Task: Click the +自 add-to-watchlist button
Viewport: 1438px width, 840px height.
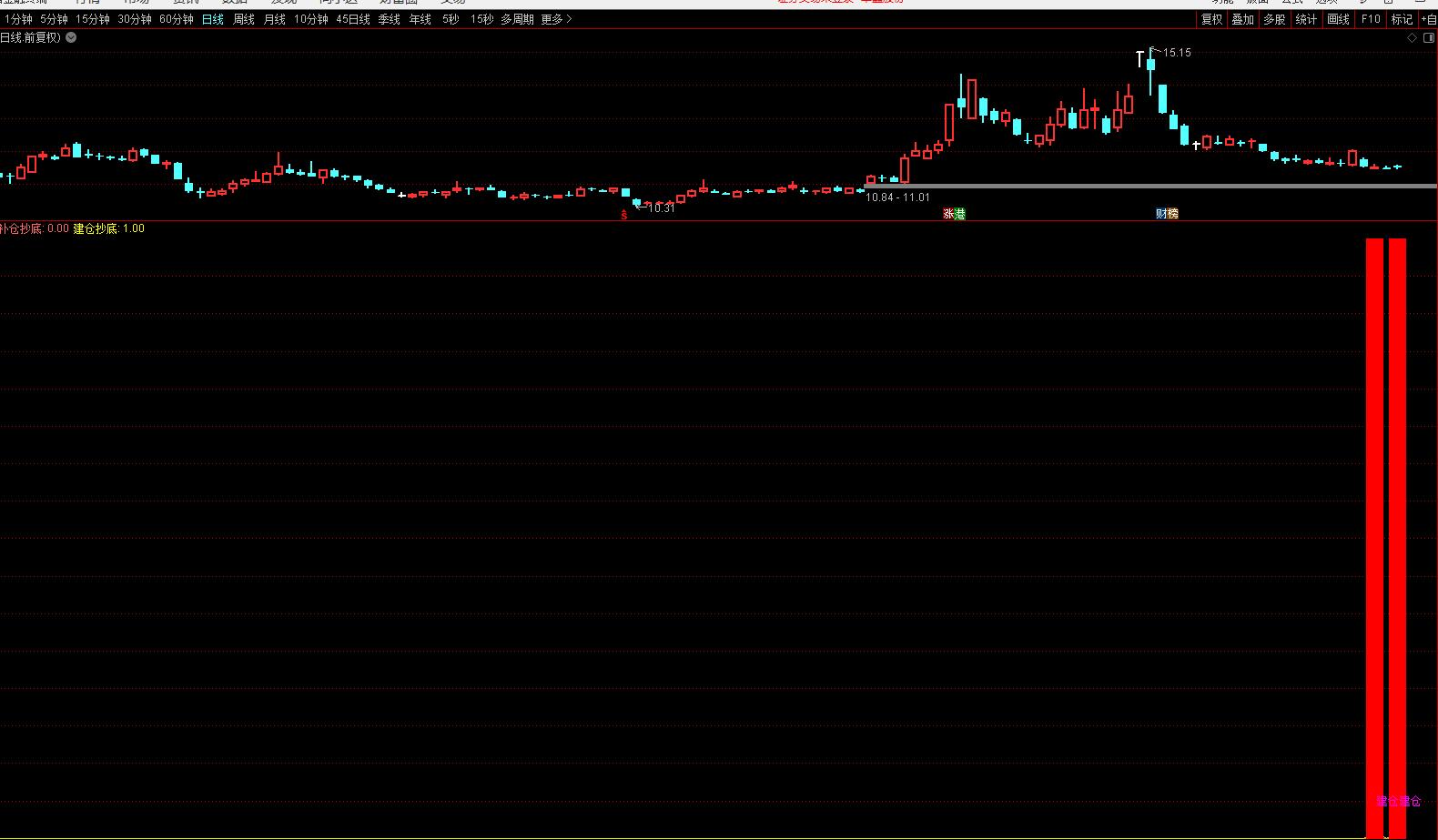Action: coord(1428,19)
